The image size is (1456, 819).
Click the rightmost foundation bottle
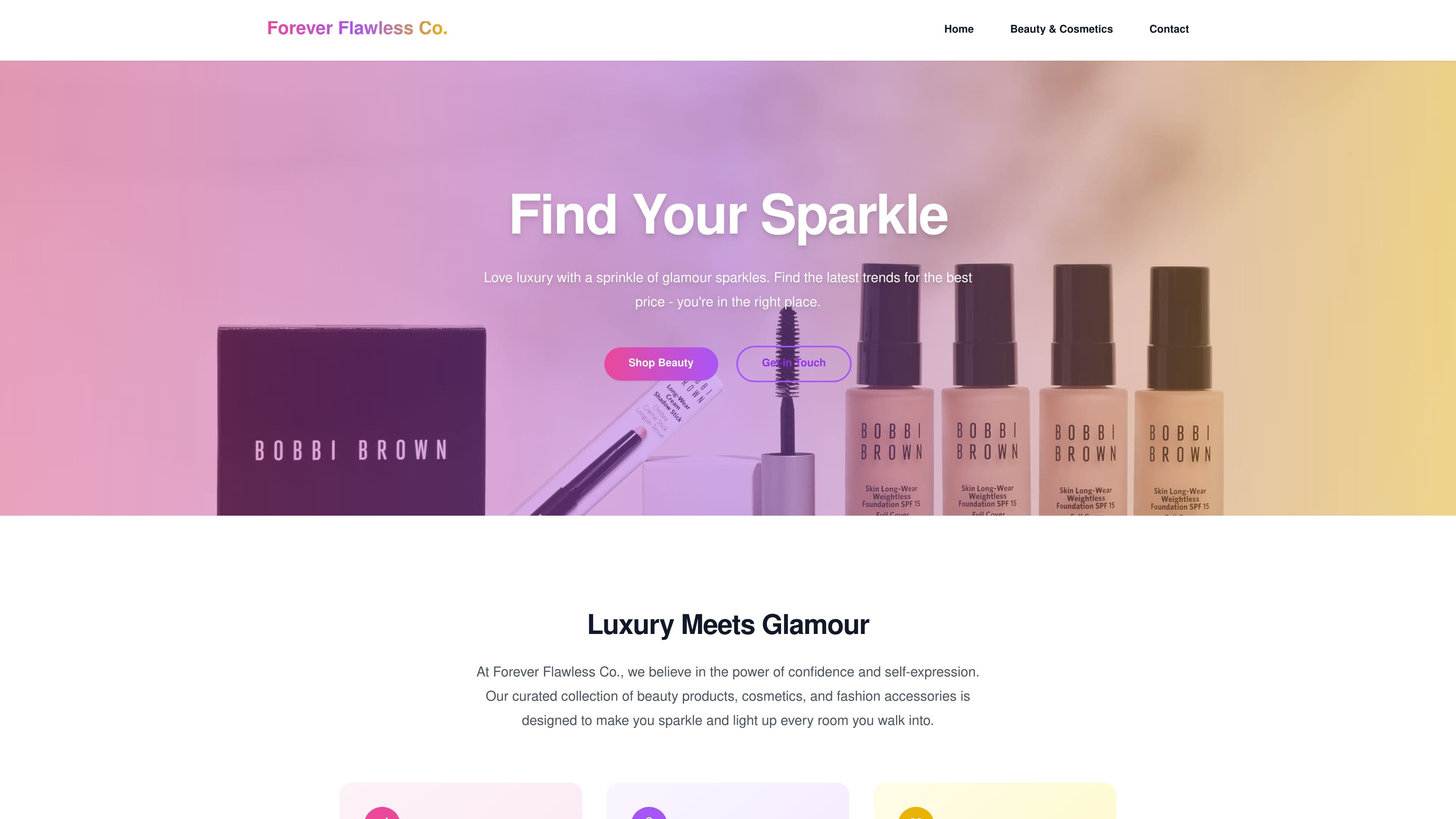coord(1180,391)
